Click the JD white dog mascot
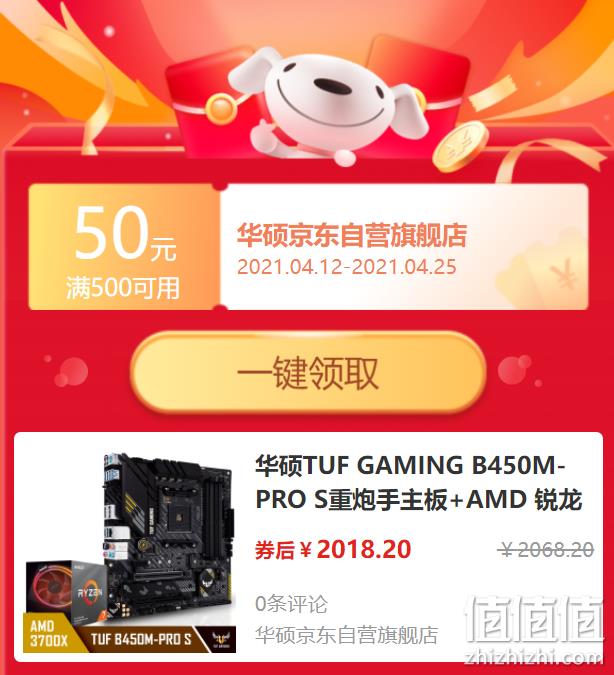The width and height of the screenshot is (614, 675). [327, 103]
